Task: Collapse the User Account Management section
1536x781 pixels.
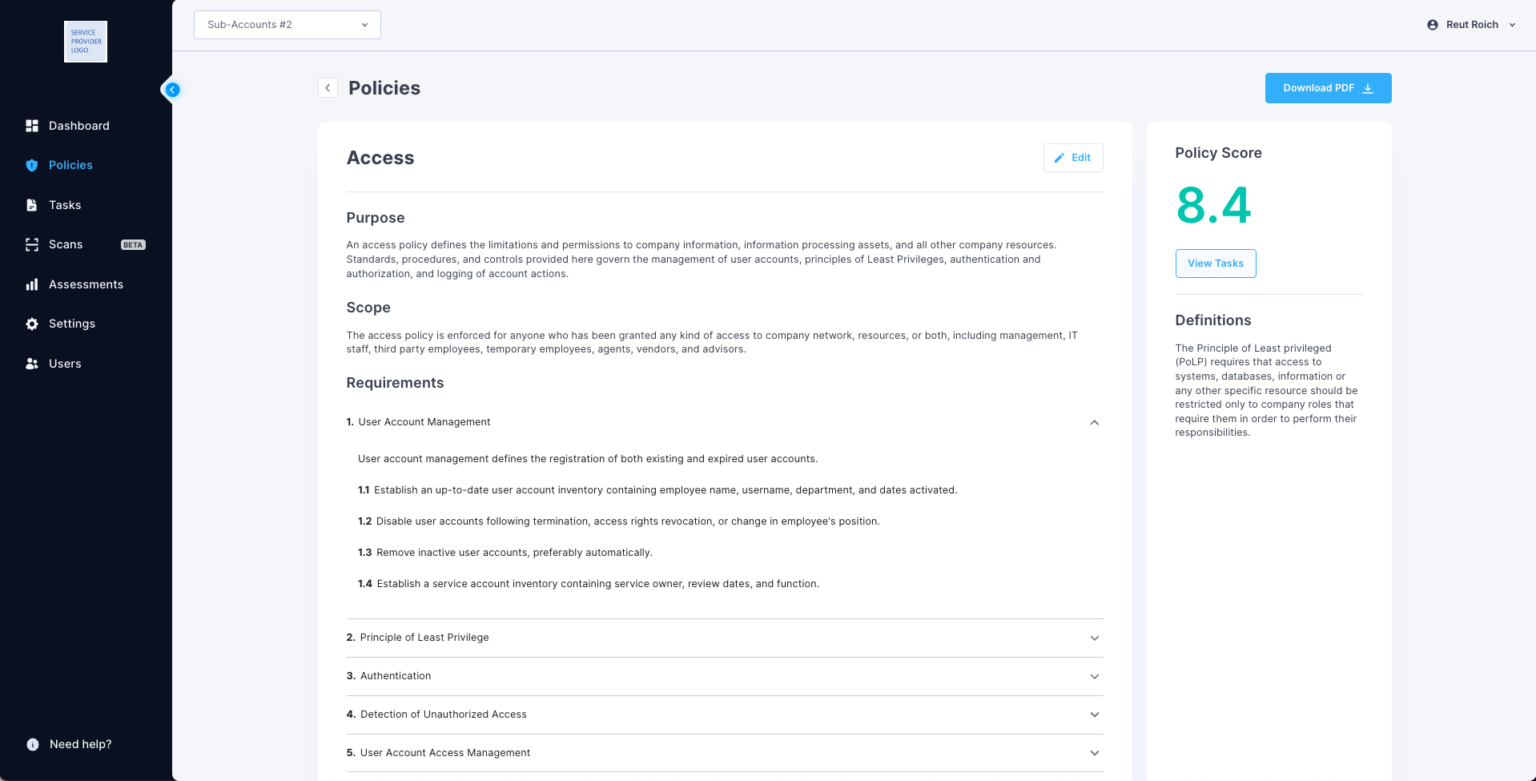Action: (1093, 422)
